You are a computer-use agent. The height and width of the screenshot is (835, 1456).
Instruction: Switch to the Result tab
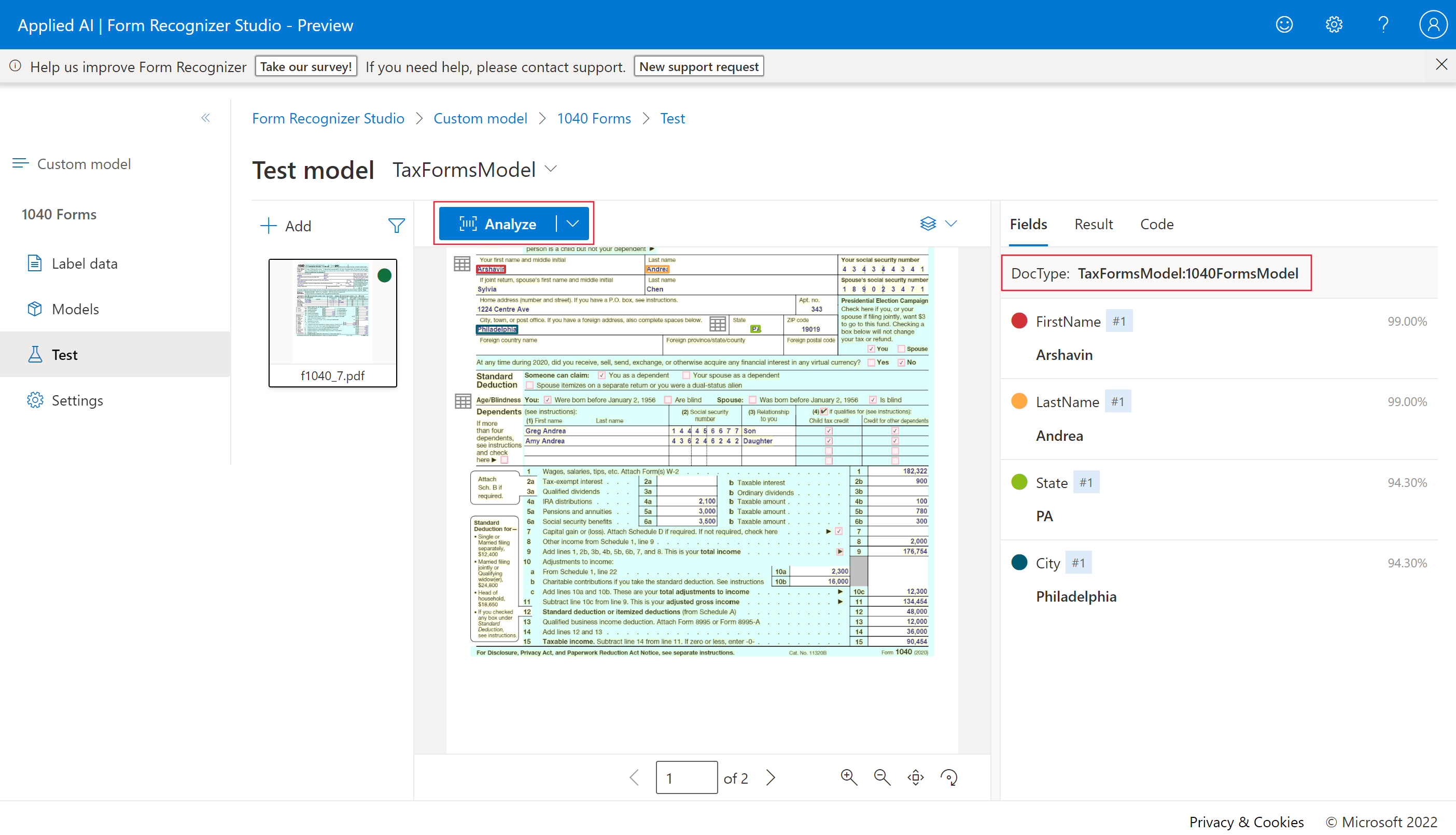1093,224
